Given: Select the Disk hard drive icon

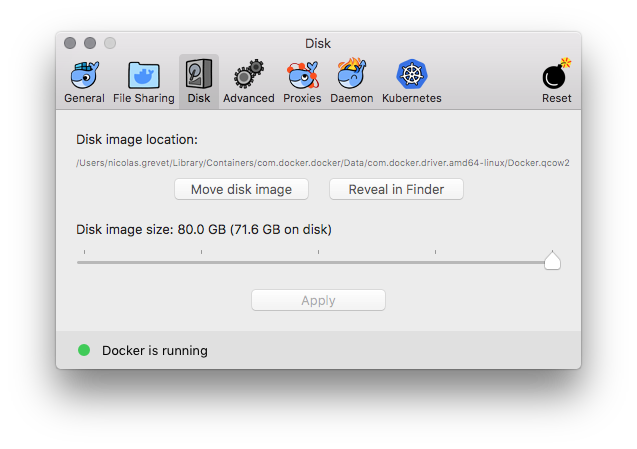Looking at the screenshot, I should 199,74.
